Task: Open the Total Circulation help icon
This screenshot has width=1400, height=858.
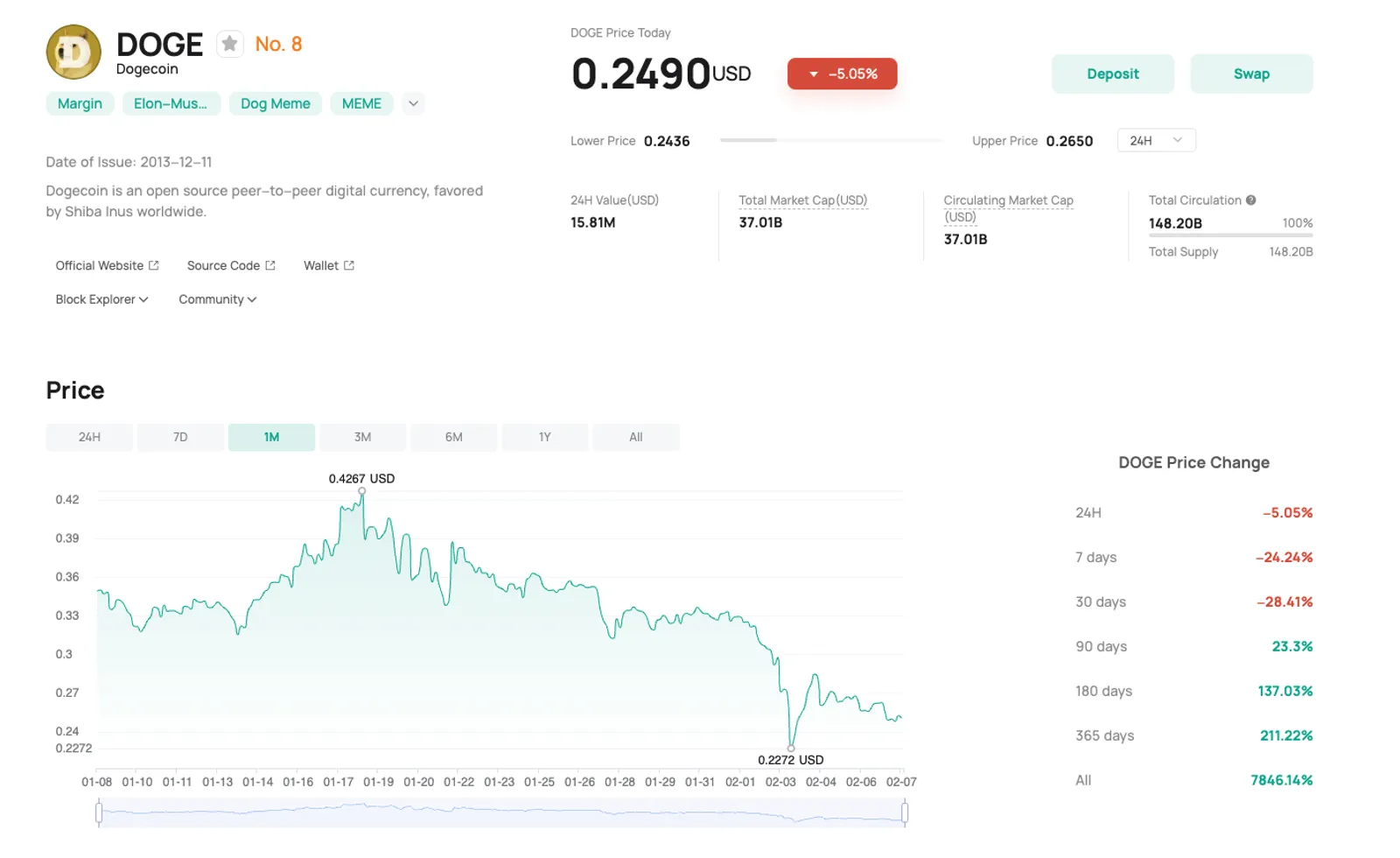Action: point(1251,200)
